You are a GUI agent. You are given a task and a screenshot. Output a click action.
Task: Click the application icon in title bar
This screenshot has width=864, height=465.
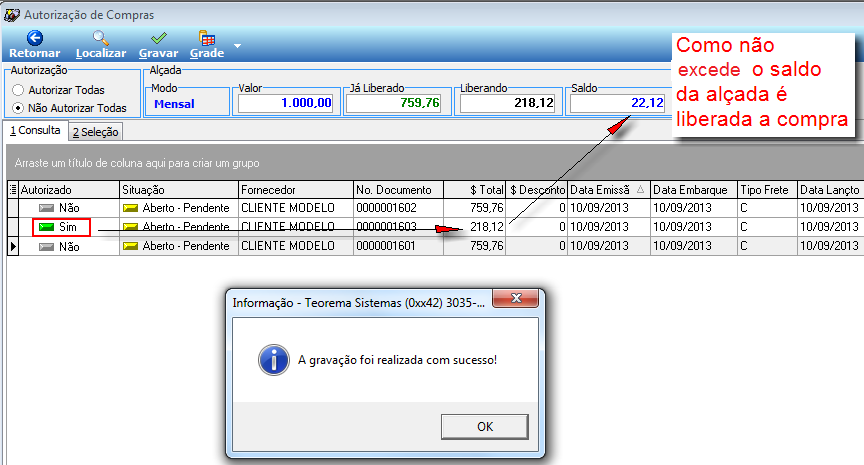[x=12, y=15]
